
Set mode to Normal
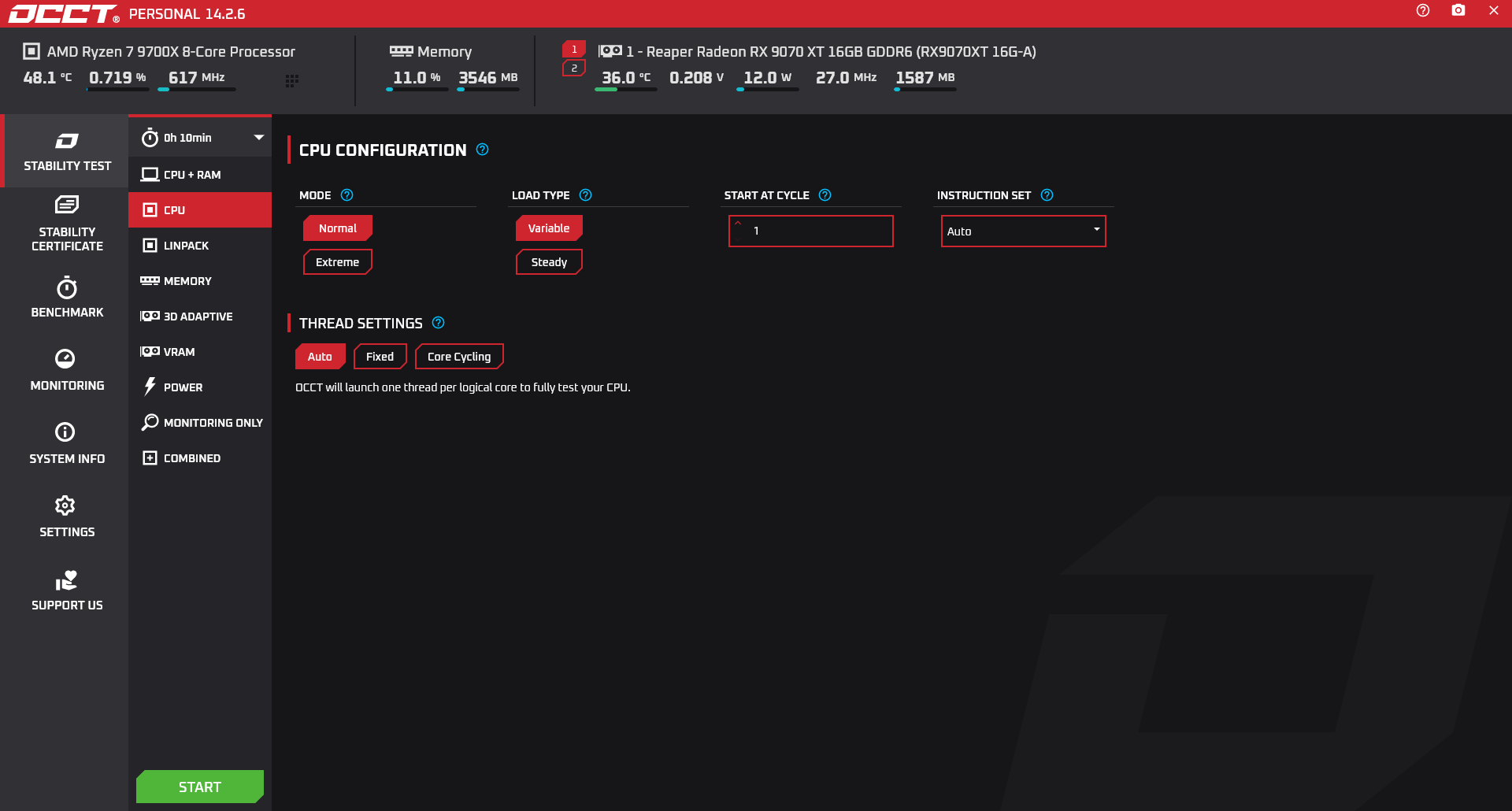point(338,228)
